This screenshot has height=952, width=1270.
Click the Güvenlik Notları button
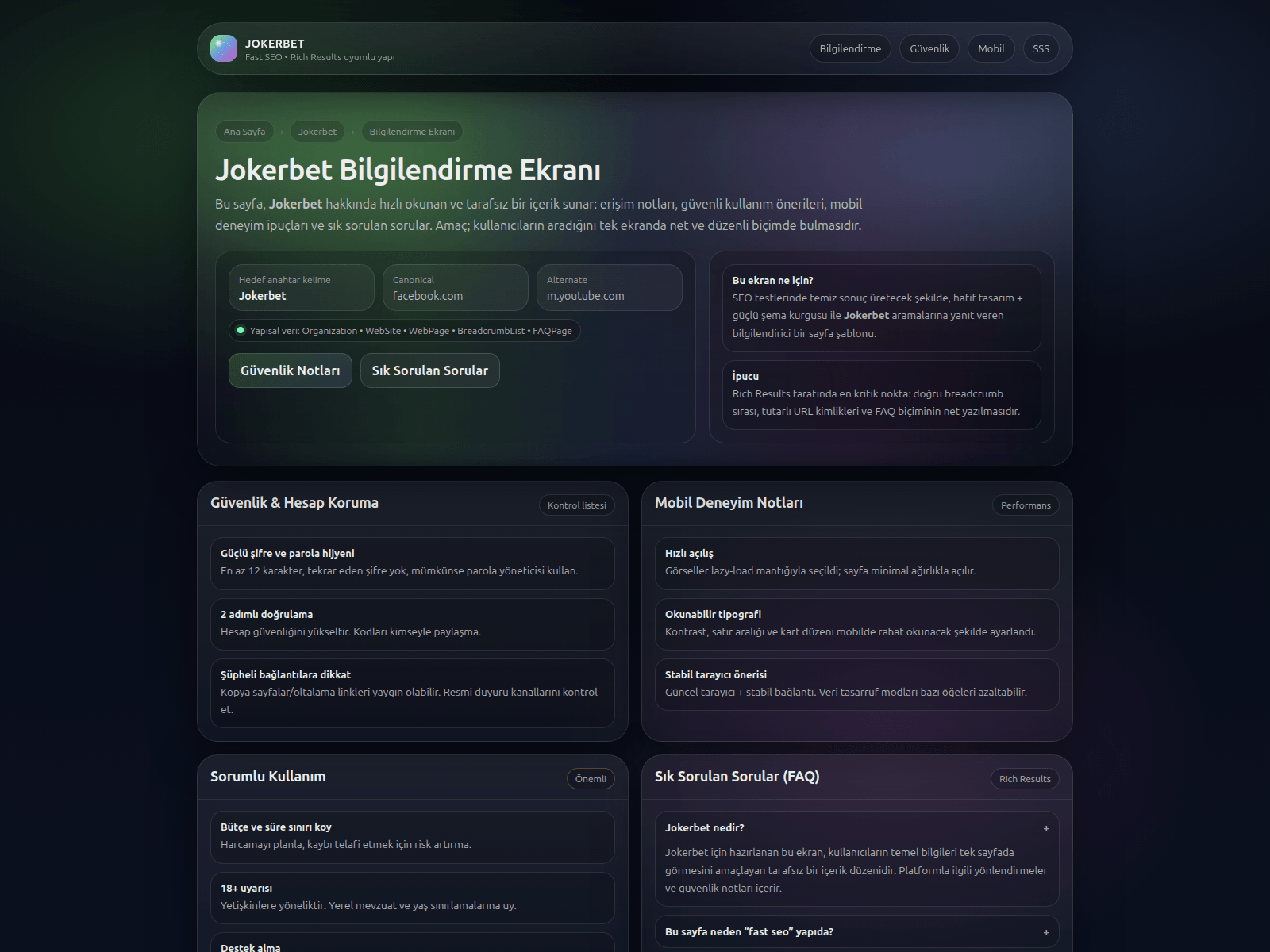[x=291, y=370]
